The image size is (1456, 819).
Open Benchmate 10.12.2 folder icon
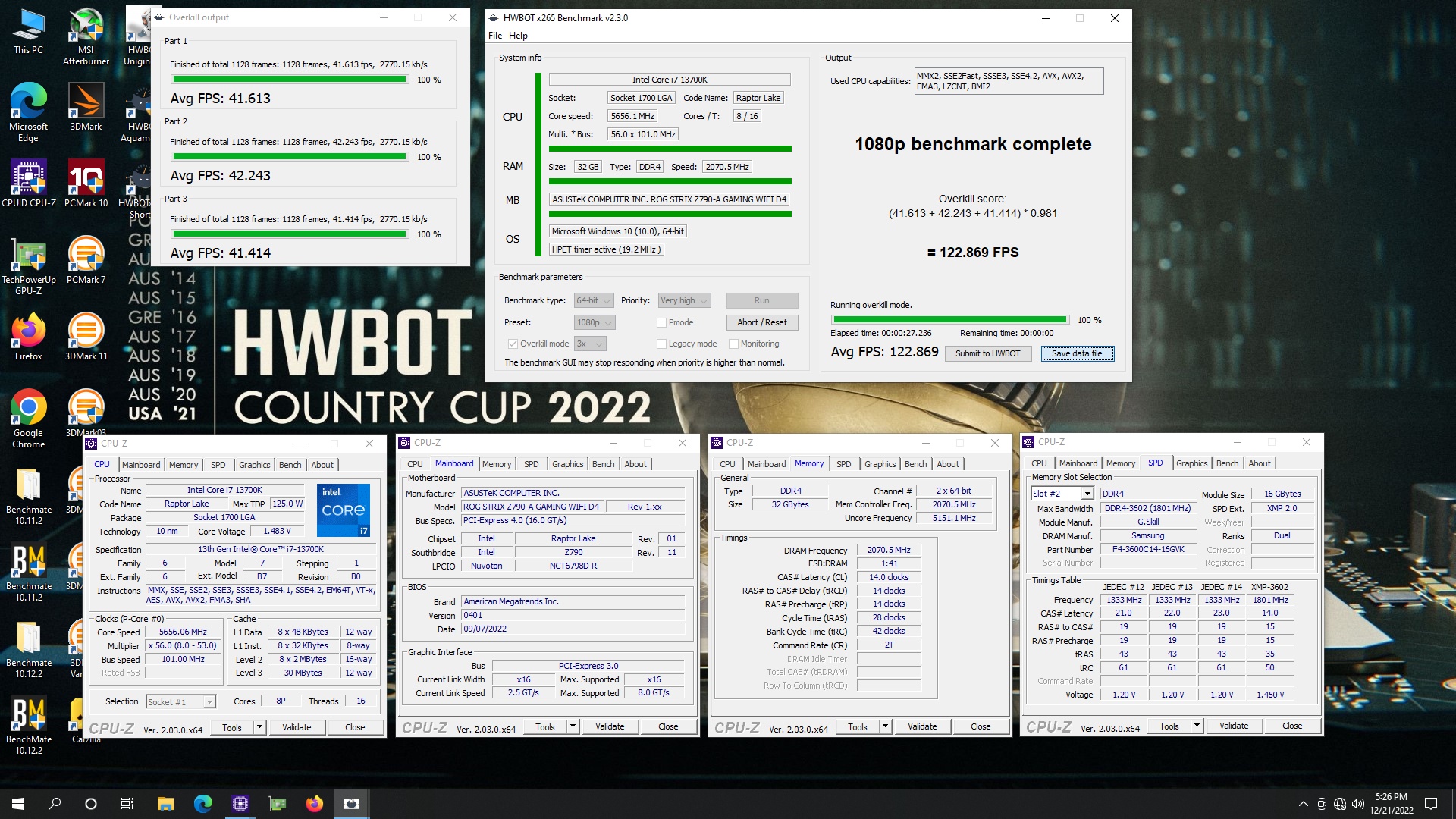click(29, 649)
